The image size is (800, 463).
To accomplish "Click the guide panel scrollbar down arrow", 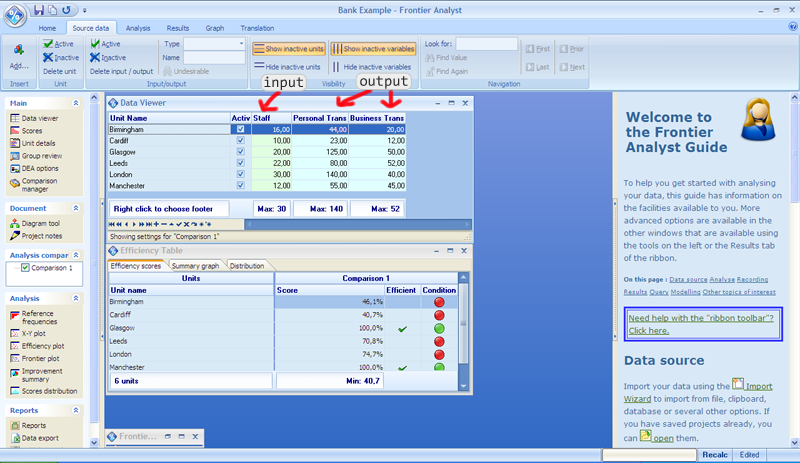I will (794, 443).
